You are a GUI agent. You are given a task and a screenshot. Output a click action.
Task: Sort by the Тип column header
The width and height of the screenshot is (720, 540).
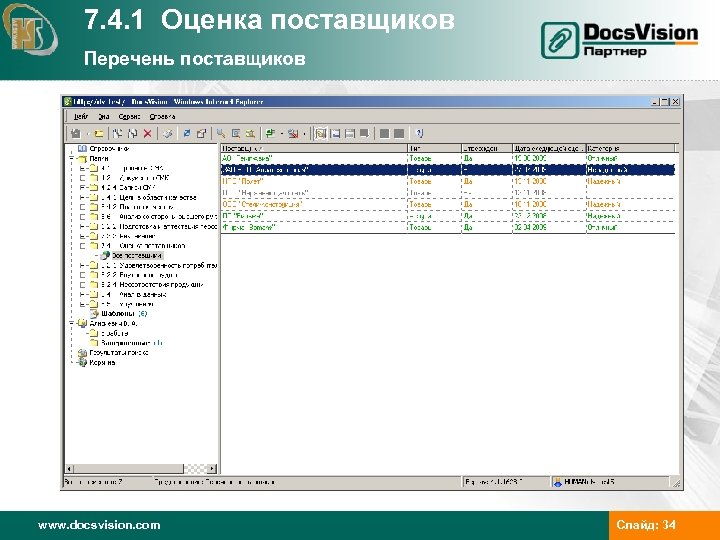(434, 148)
